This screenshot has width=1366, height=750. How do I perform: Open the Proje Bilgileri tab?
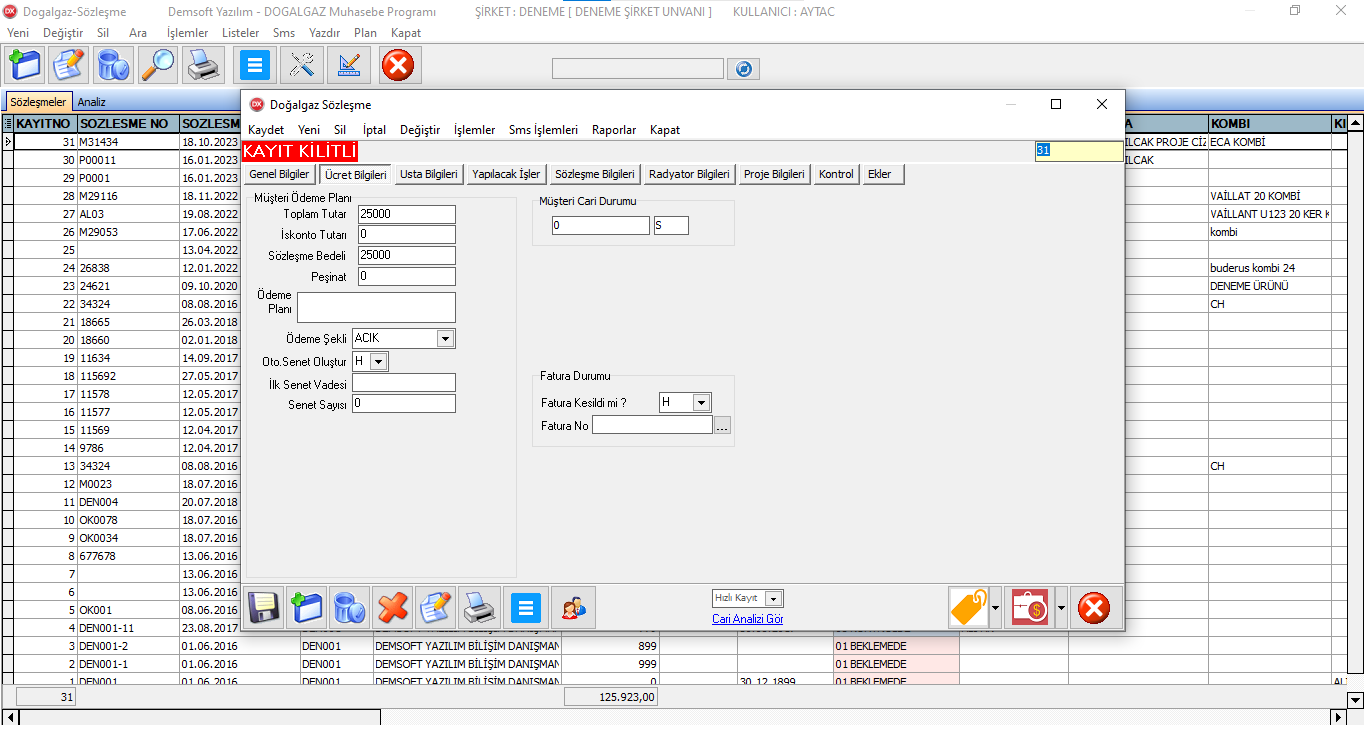click(774, 174)
